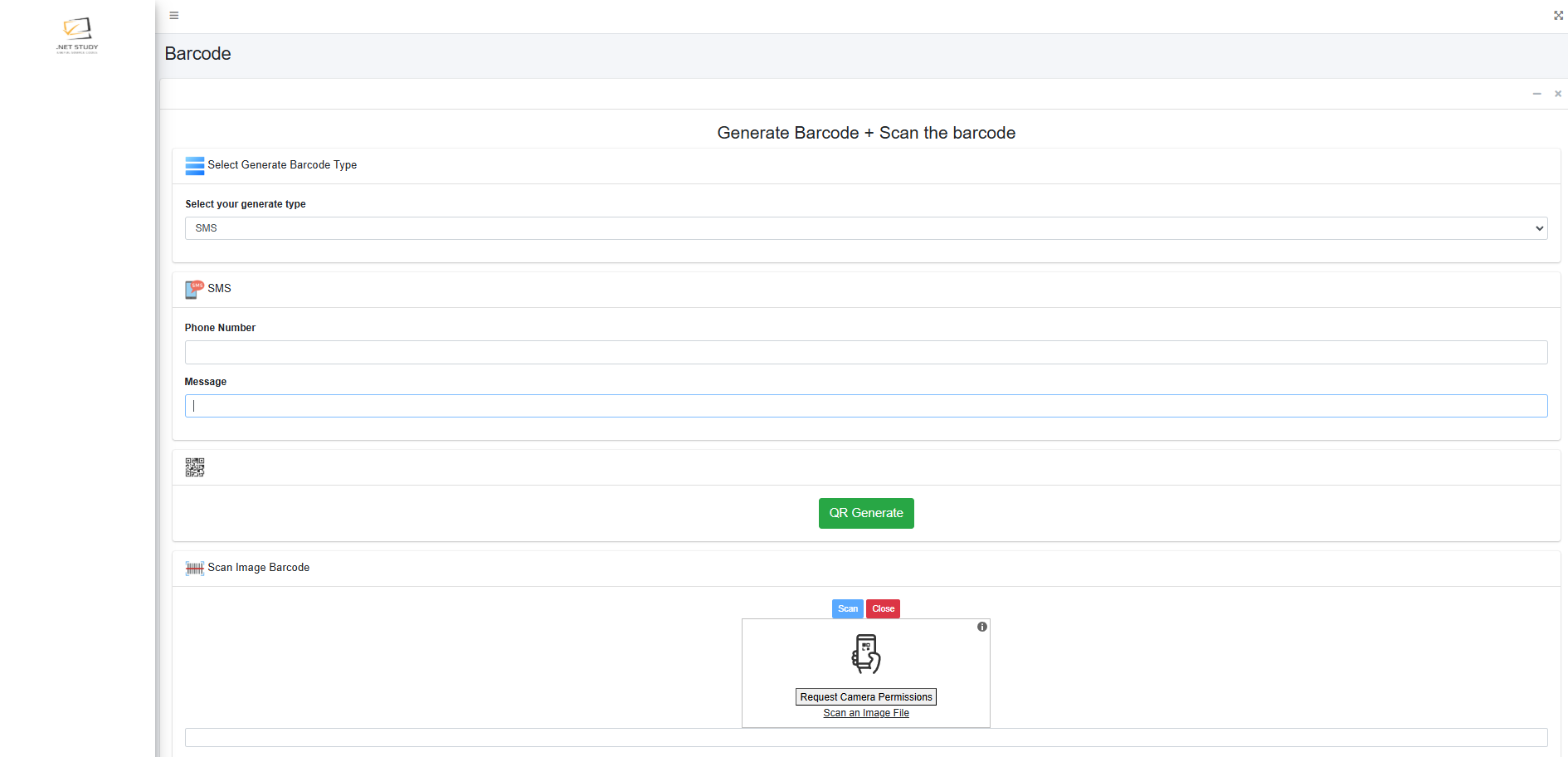Click the .NET Study logo

[x=77, y=35]
